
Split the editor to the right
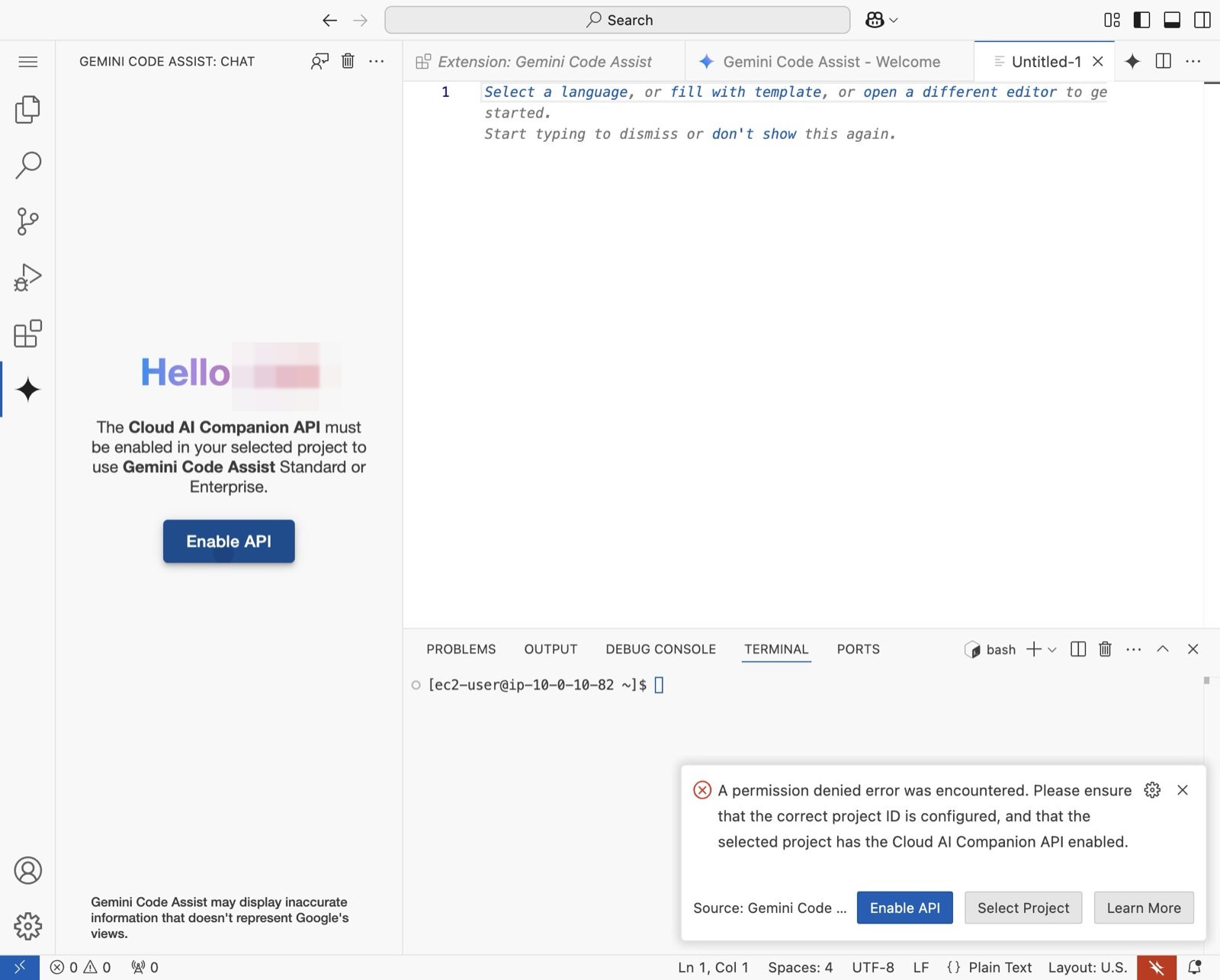point(1164,61)
